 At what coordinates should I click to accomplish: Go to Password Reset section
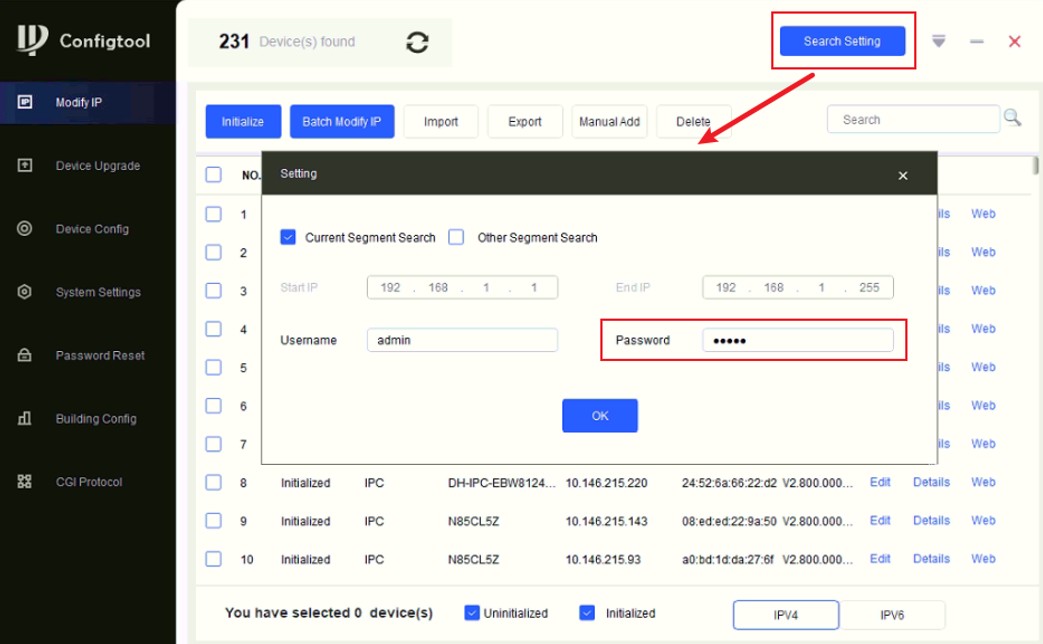pos(100,355)
